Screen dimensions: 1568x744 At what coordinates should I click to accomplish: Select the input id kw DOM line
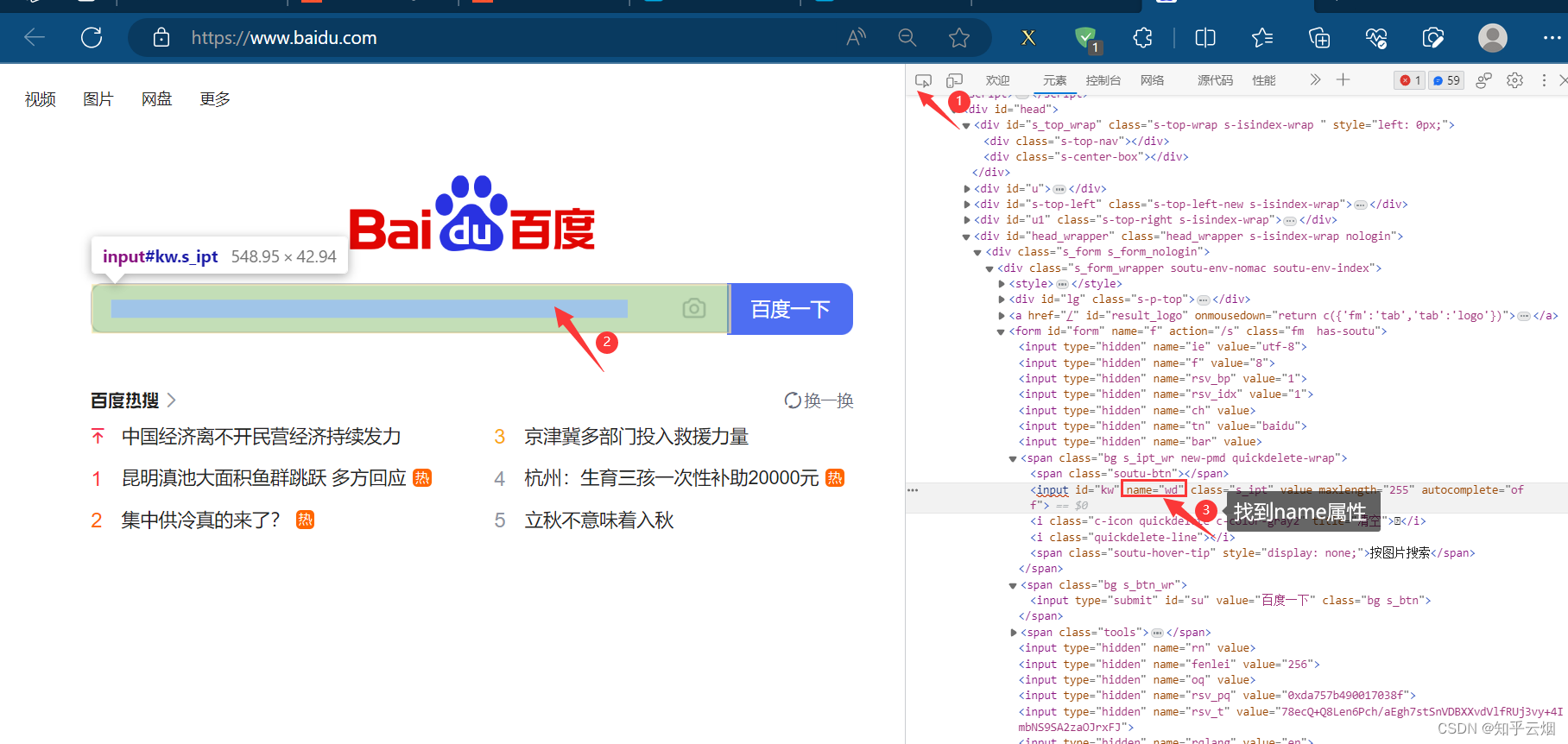[1236, 497]
